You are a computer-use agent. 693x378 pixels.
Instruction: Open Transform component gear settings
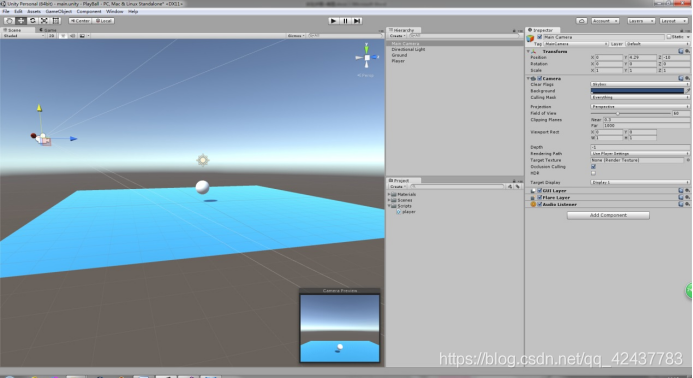(x=687, y=51)
